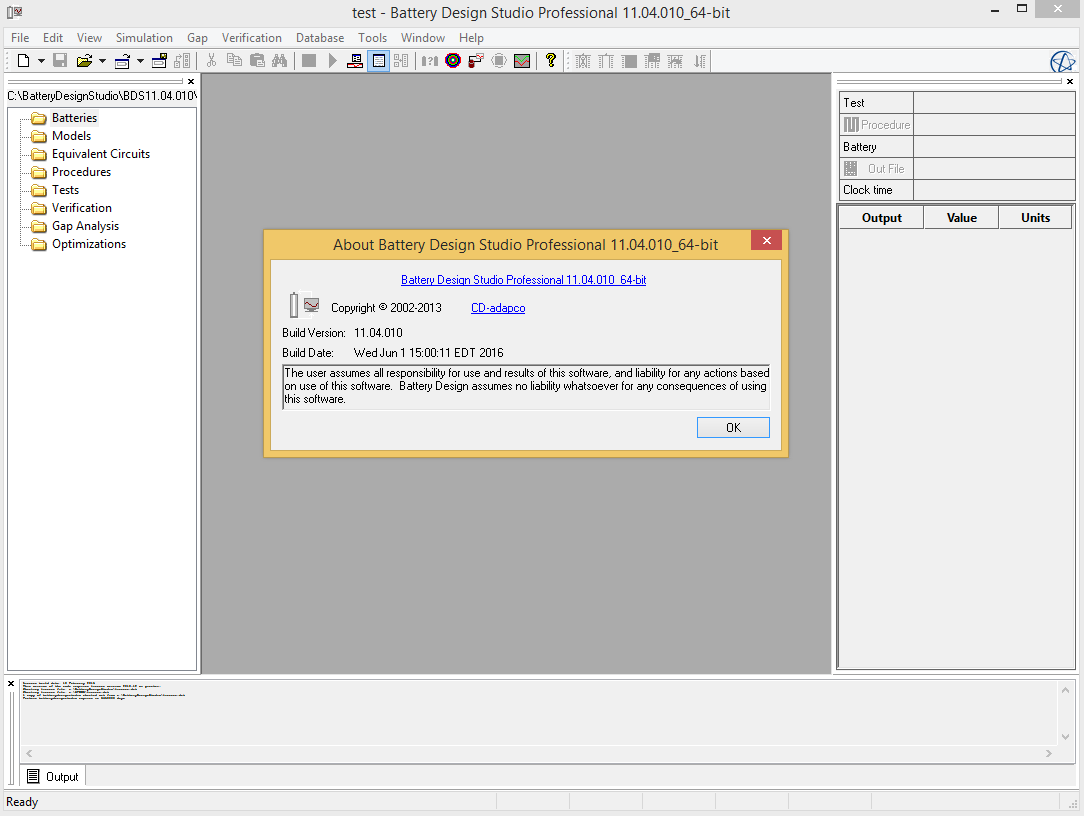Click the Print icon in toolbar

(122, 61)
